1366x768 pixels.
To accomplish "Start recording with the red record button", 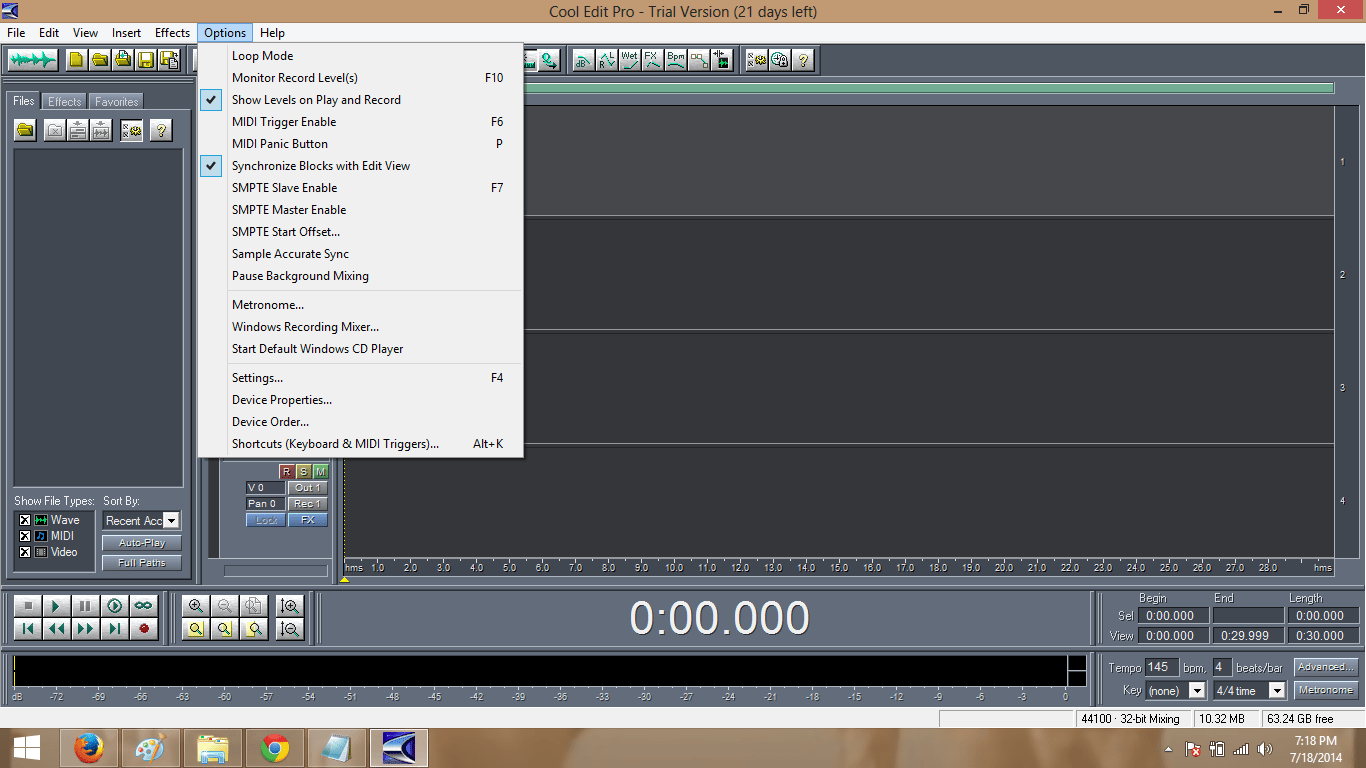I will (144, 629).
